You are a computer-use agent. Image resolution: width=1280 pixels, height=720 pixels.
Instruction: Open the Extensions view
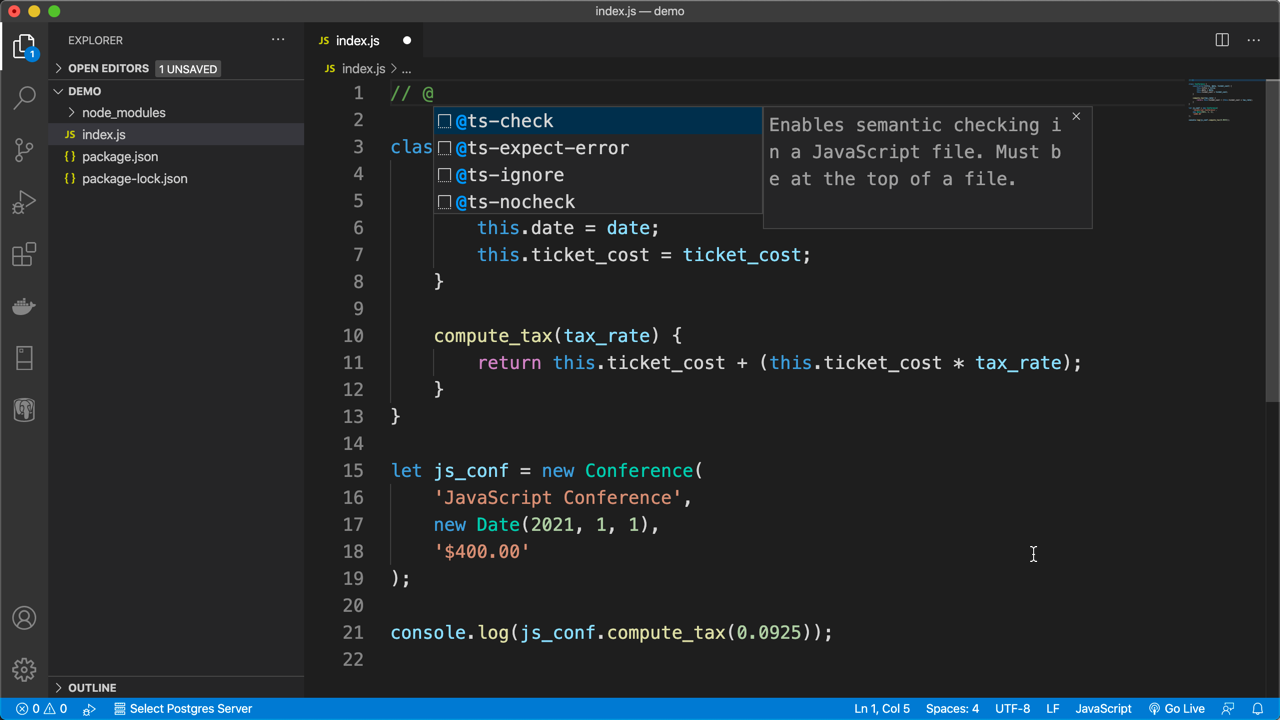24,254
